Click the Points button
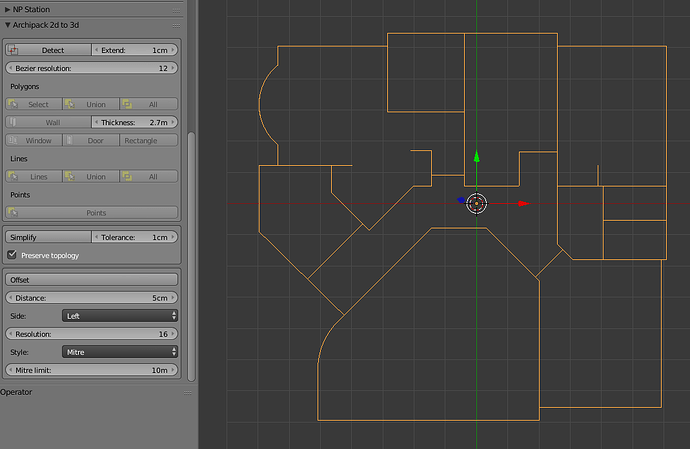This screenshot has width=690, height=449. coord(92,213)
